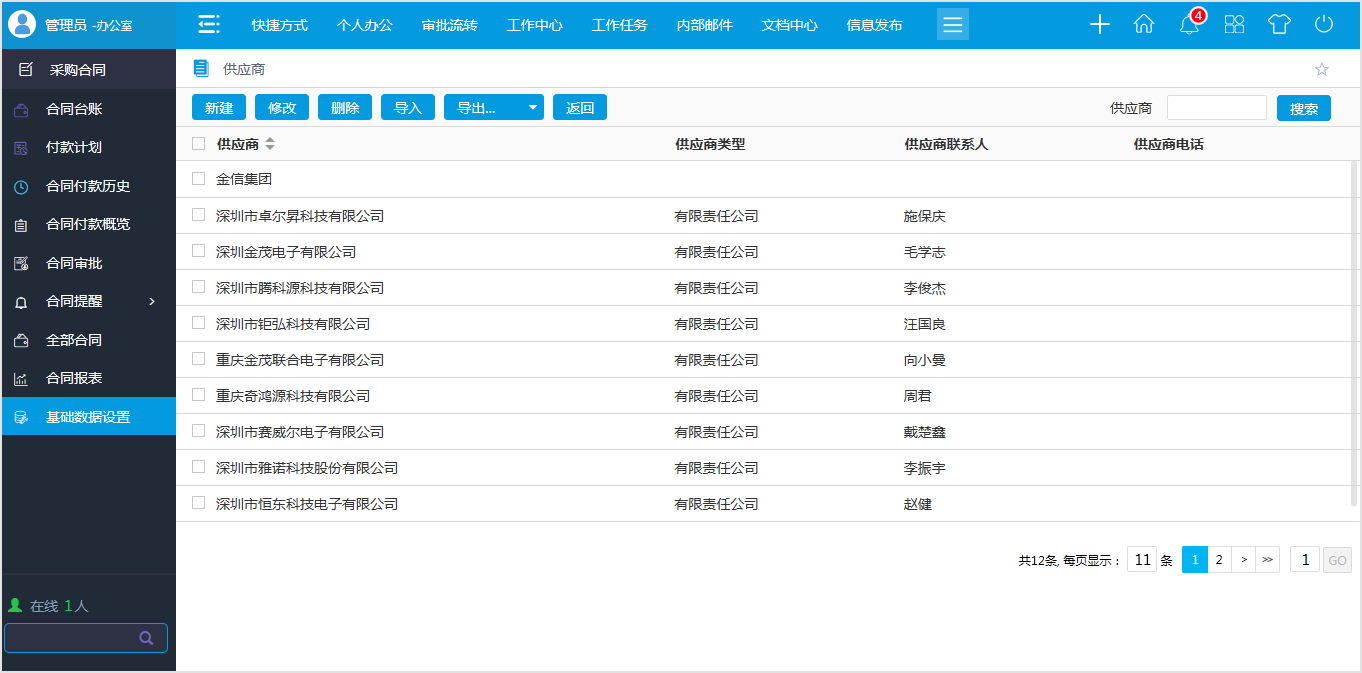Open notifications via the bell icon
Screen dimensions: 1362x673
pyautogui.click(x=1188, y=24)
